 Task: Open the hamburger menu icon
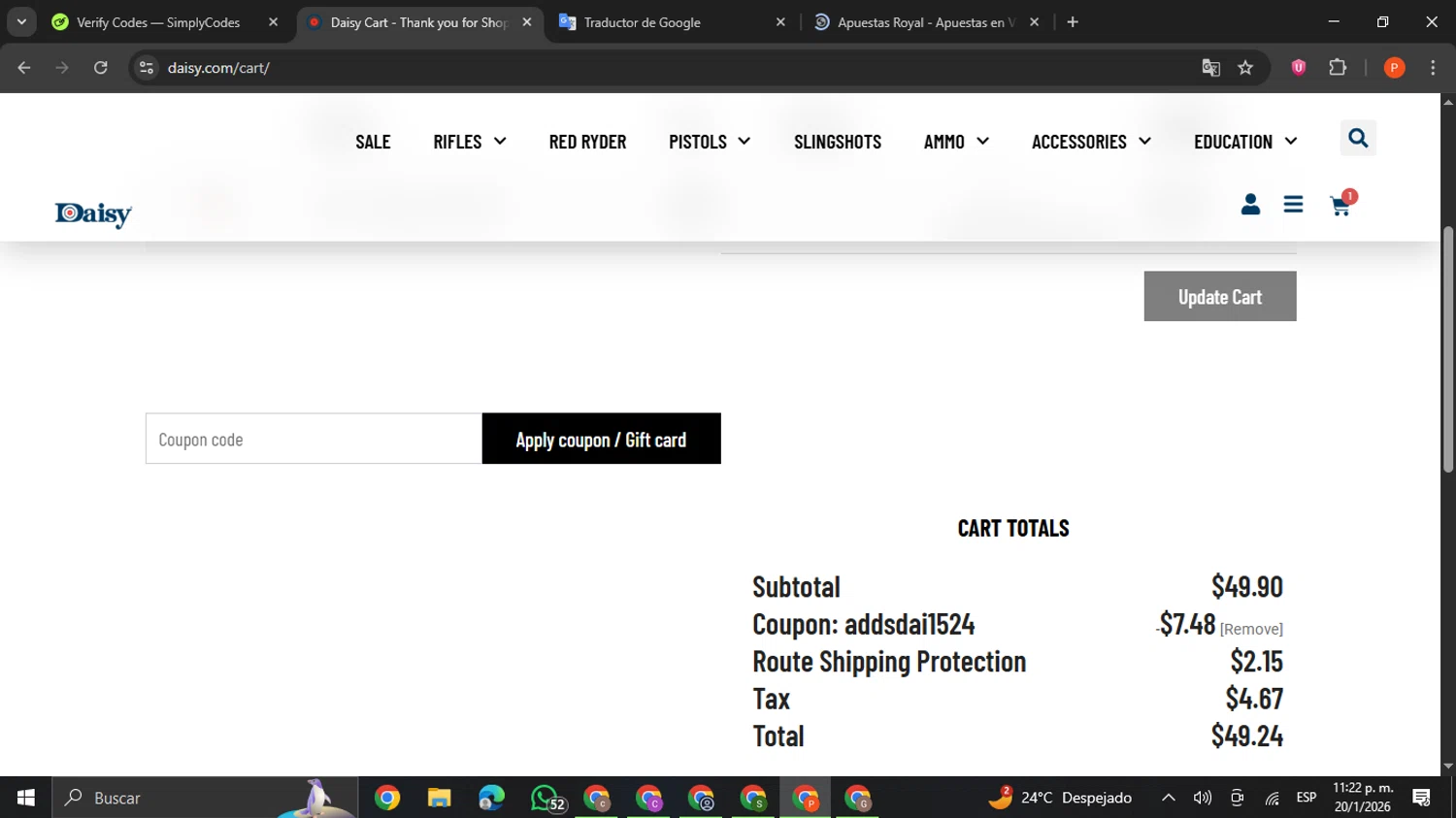1293,204
